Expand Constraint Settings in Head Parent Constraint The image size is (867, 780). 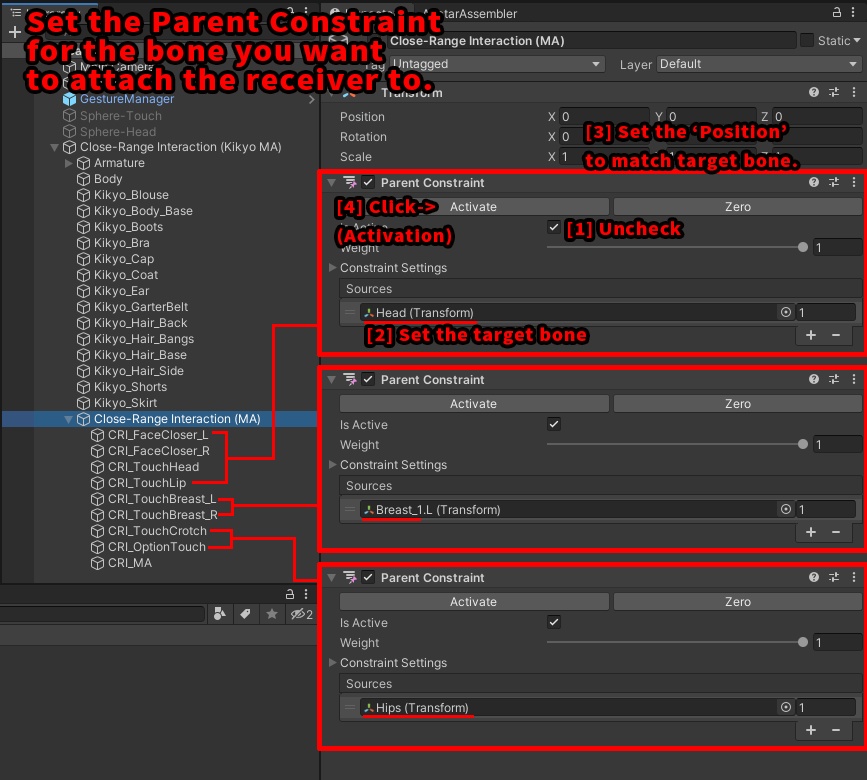coord(332,268)
